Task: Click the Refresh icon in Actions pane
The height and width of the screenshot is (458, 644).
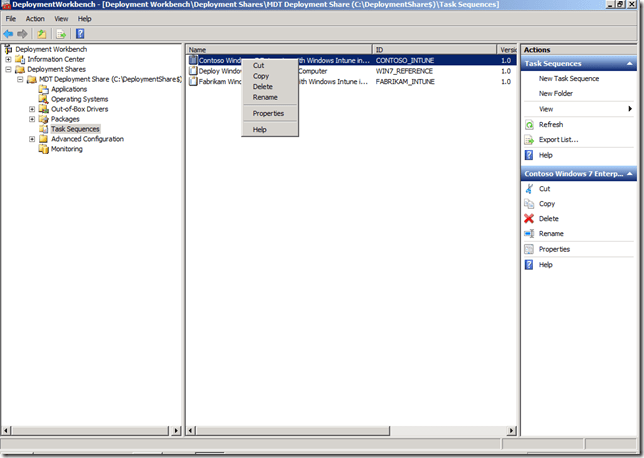Action: click(529, 124)
